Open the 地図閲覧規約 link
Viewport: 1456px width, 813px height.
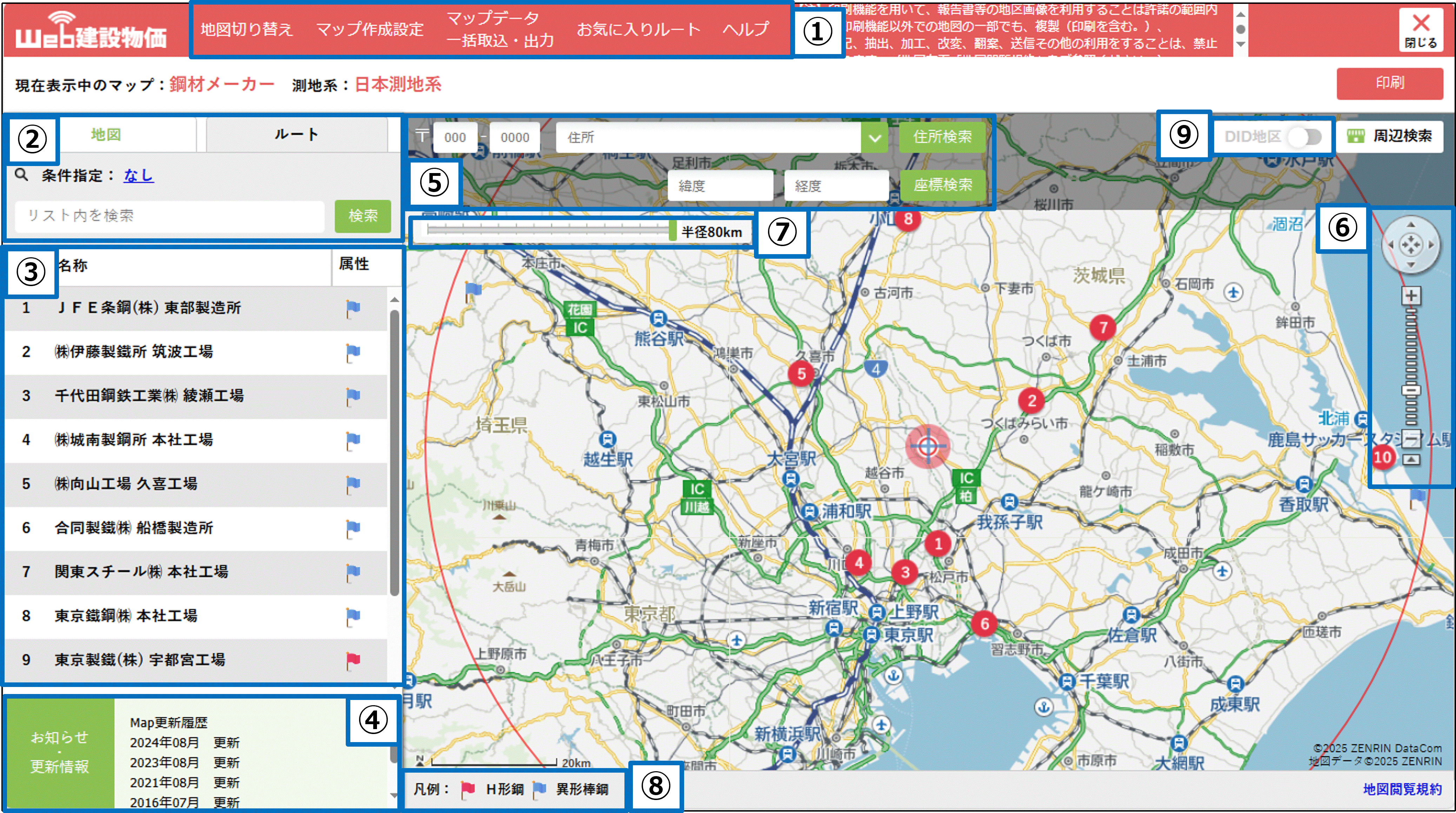click(x=1402, y=789)
